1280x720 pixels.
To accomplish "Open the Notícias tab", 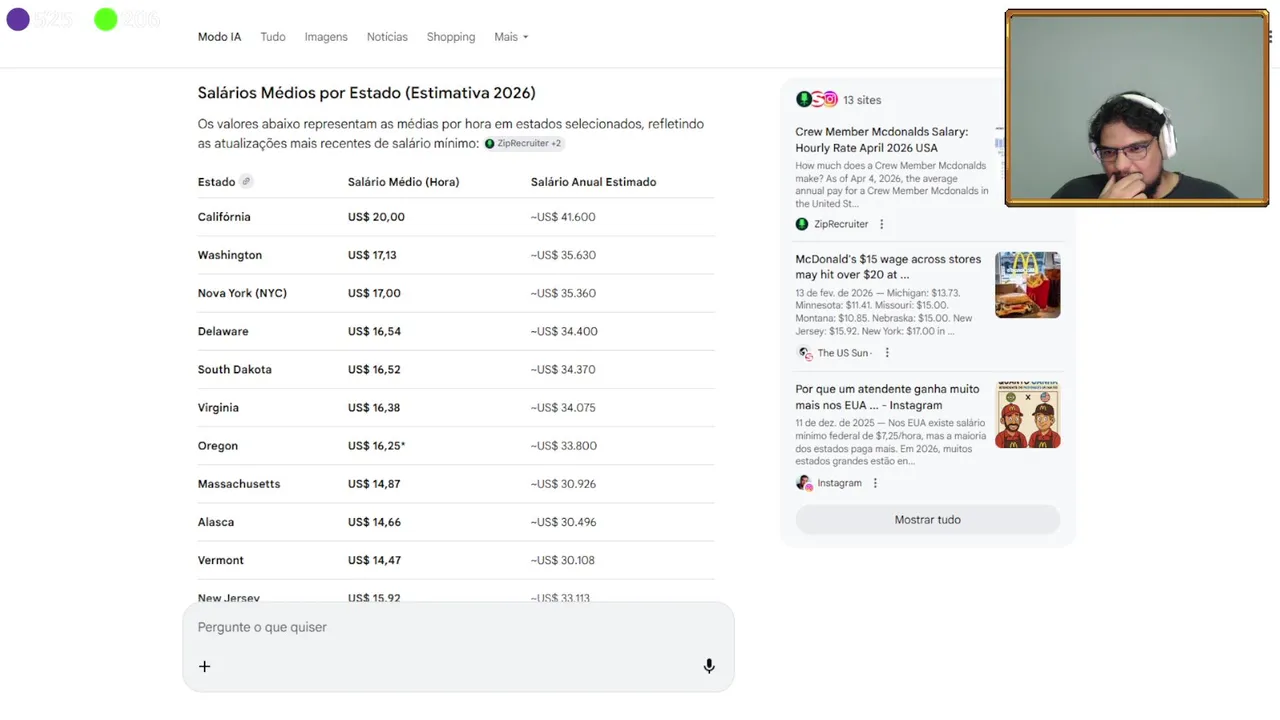I will tap(387, 37).
